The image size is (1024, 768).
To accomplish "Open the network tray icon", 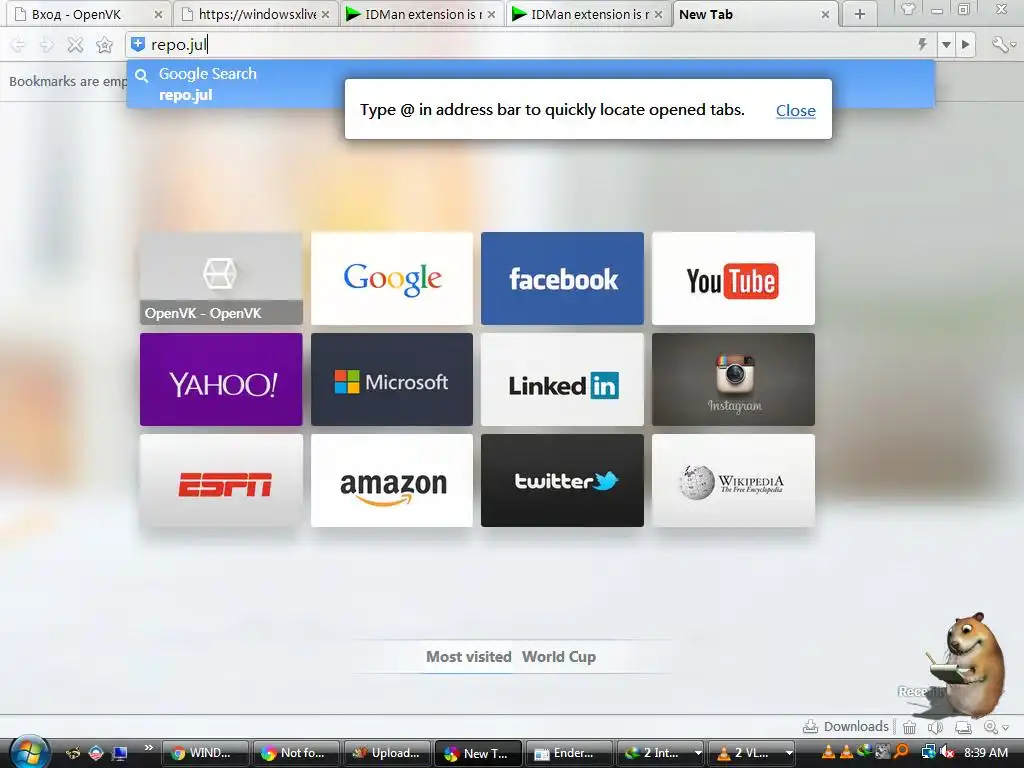I will pyautogui.click(x=929, y=752).
